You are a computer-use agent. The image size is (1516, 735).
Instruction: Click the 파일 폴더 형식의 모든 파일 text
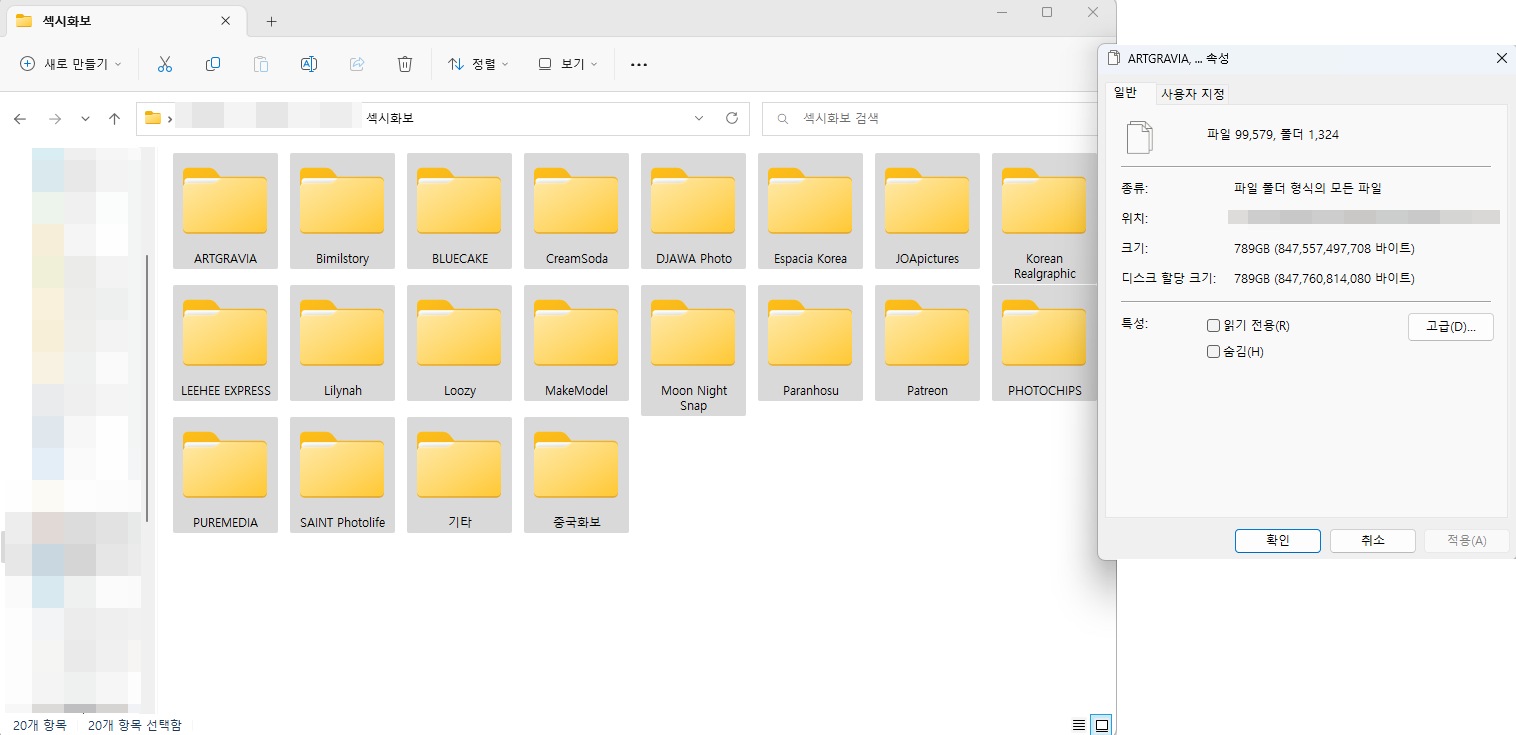1308,188
